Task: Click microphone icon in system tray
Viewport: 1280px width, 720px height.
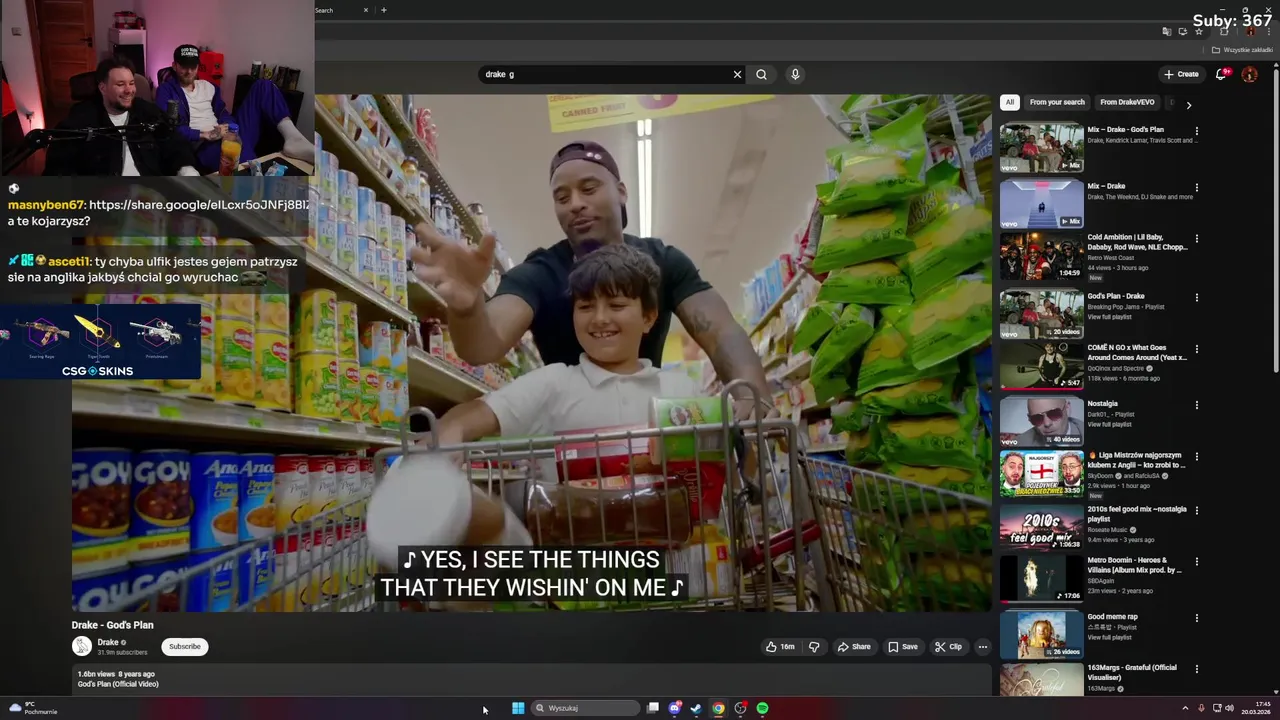Action: pos(1202,708)
